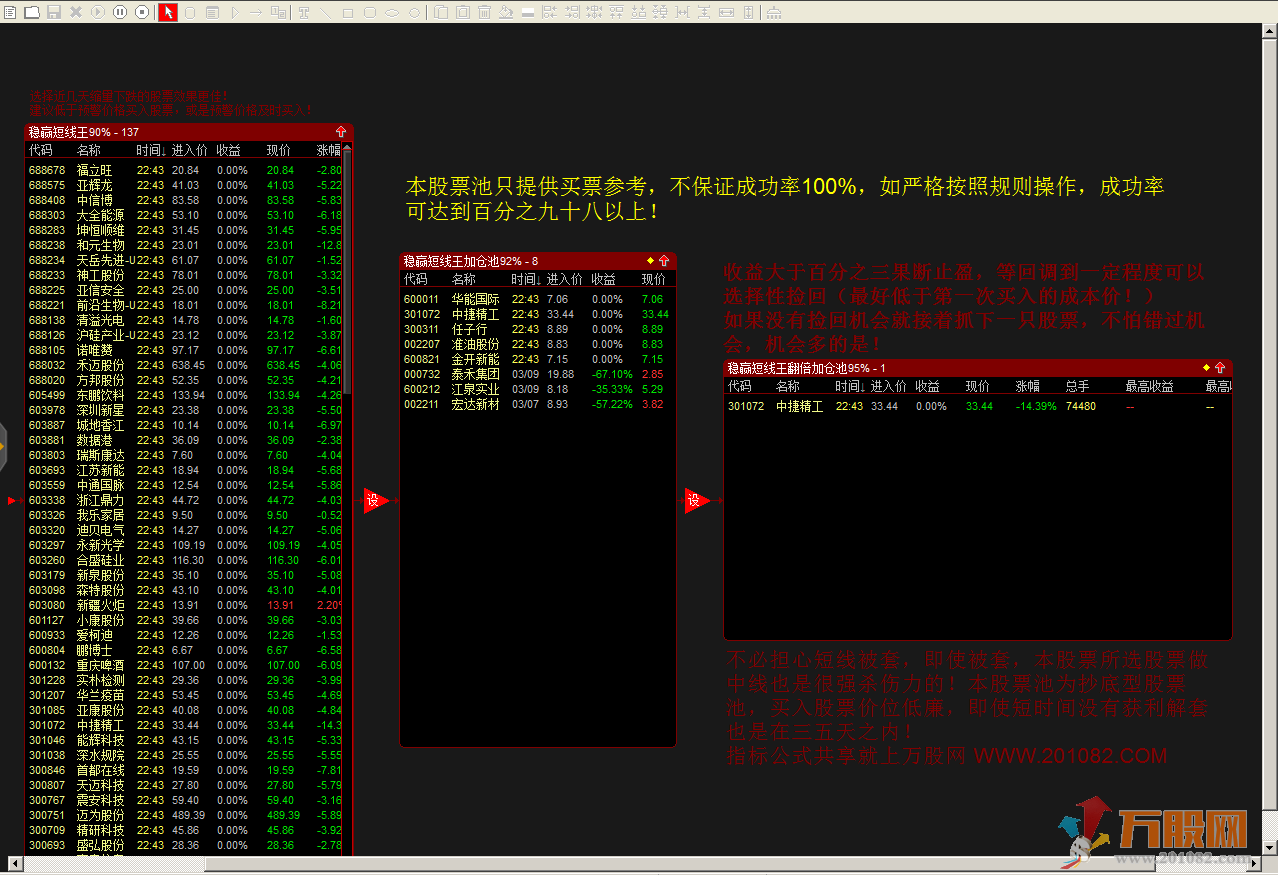Click the 300311 任子行 row in 加仓池92%
The height and width of the screenshot is (875, 1278).
(x=537, y=329)
